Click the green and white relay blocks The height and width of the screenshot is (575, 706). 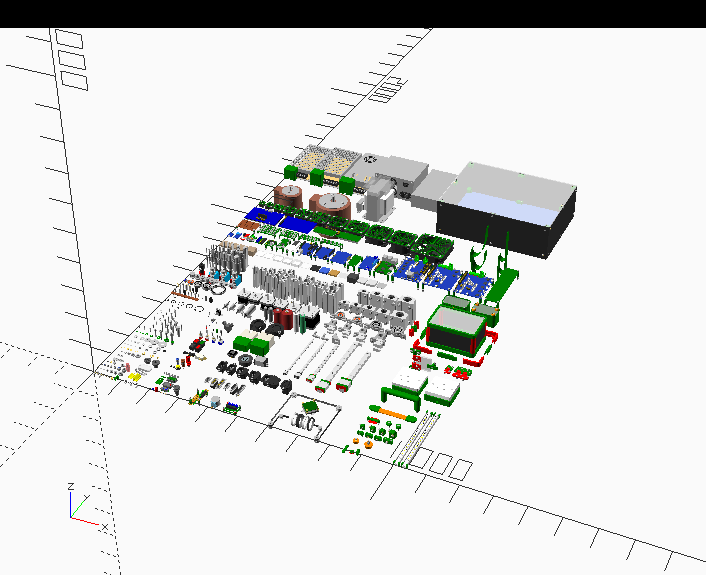tap(253, 346)
